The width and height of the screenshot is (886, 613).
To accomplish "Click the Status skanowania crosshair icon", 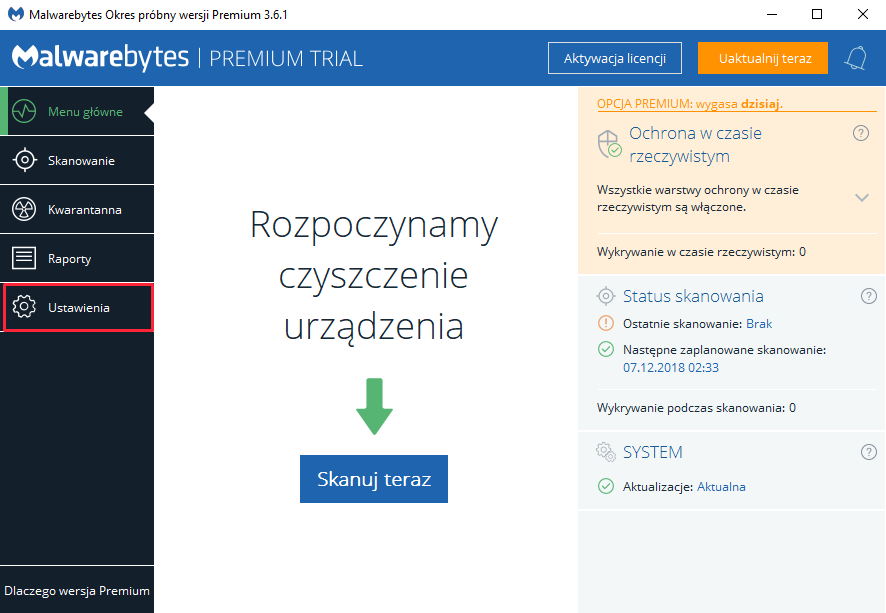I will [606, 296].
